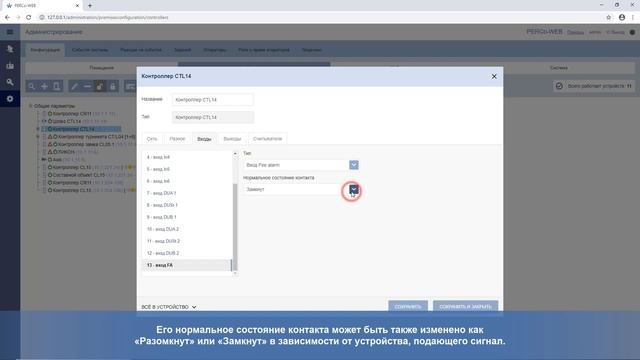This screenshot has width=640, height=360.
Task: Click the Выход logout link
Action: pos(615,32)
